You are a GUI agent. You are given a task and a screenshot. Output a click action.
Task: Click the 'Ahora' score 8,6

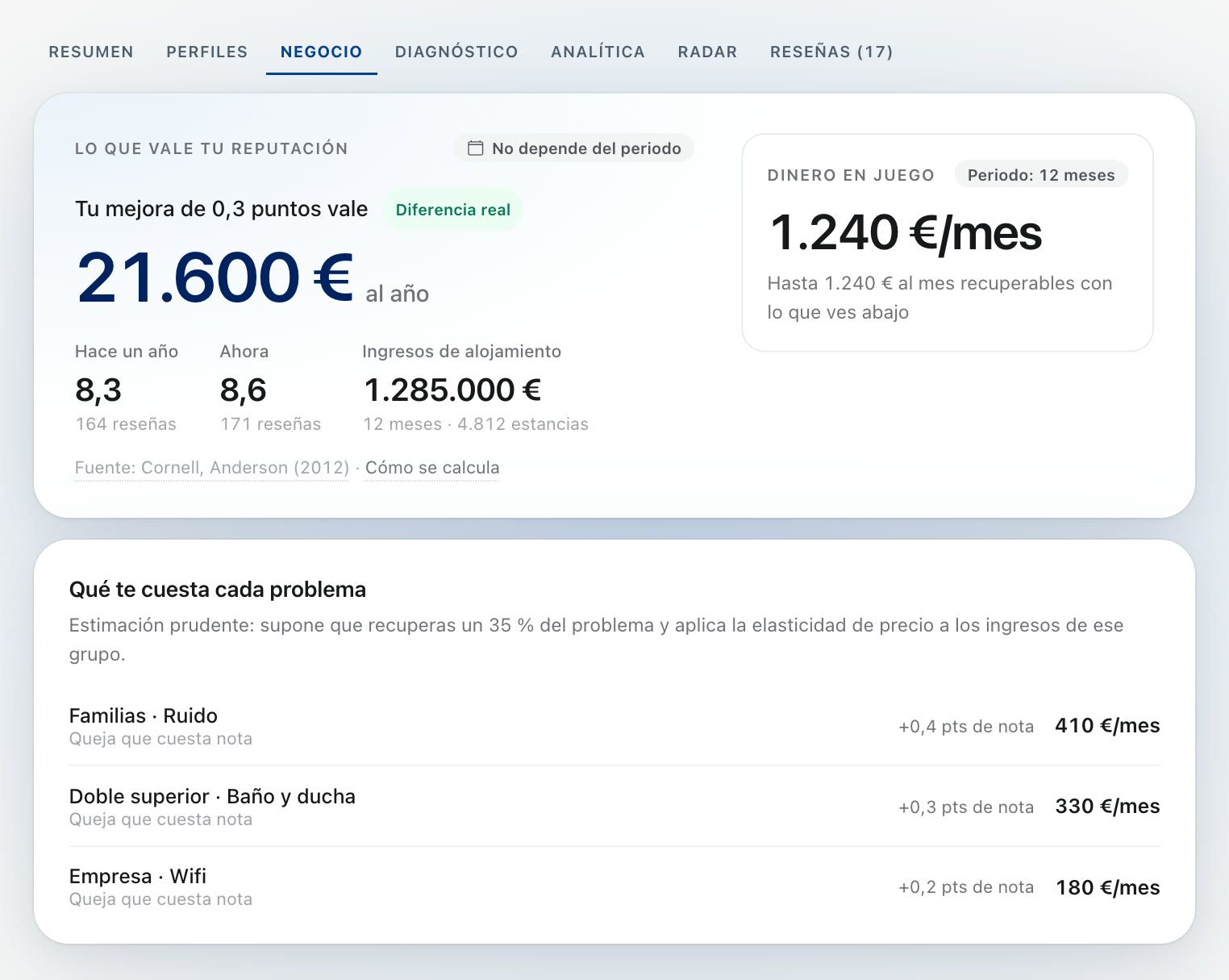244,390
